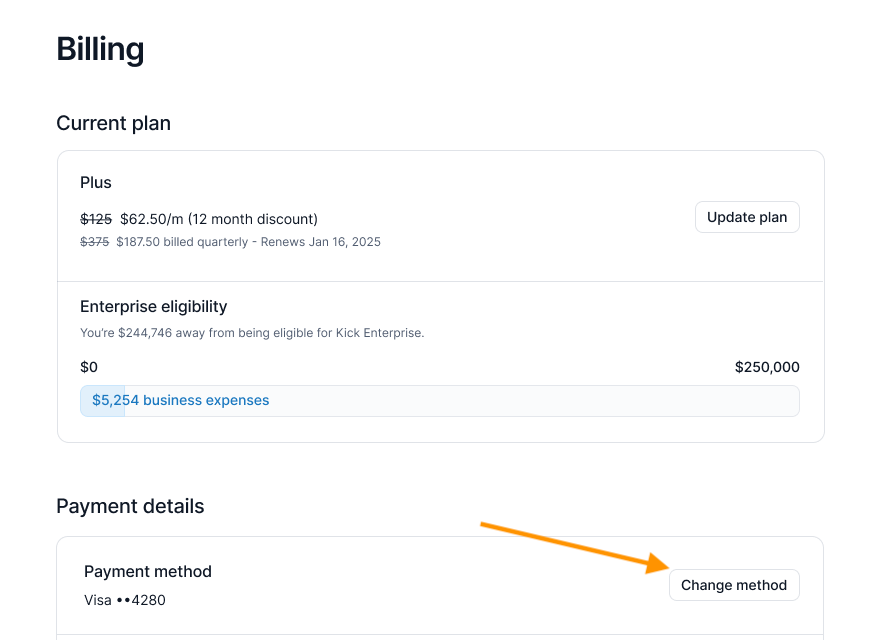Viewport: 880px width, 640px height.
Task: Select the Visa ••4280 card text
Action: coord(125,600)
